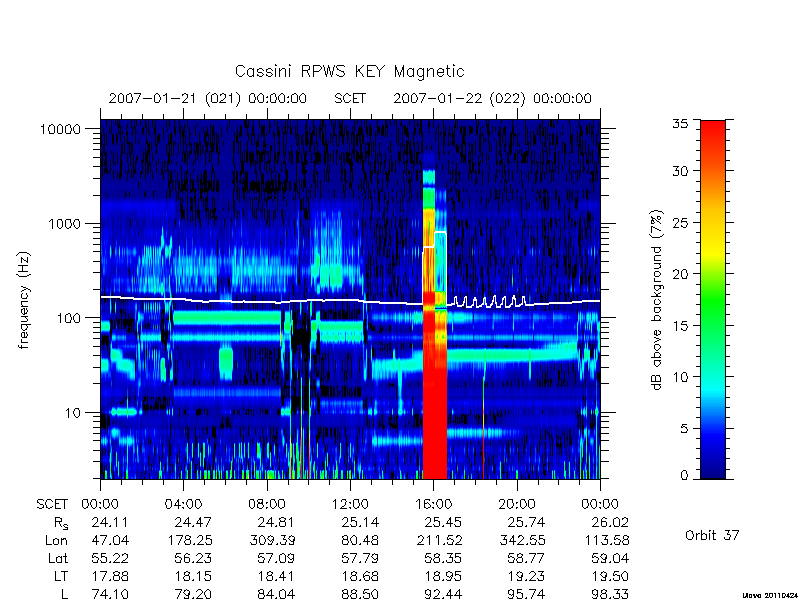This screenshot has height=600, width=800.
Task: Click the Lat value 57.79
Action: pos(360,558)
